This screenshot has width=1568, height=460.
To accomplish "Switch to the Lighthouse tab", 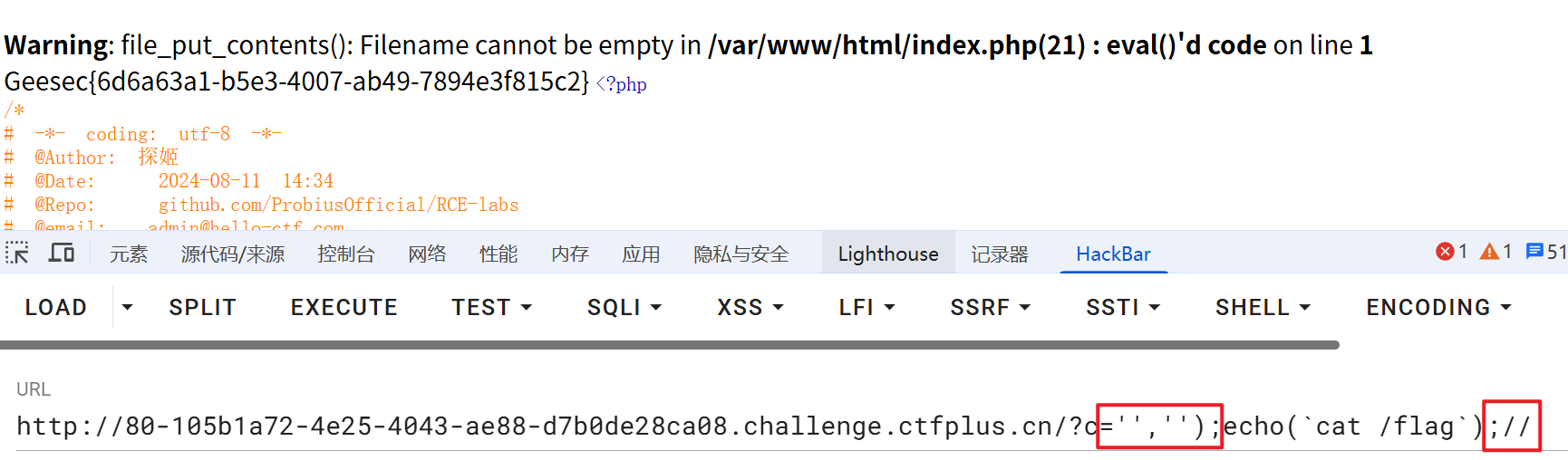I will (x=888, y=254).
